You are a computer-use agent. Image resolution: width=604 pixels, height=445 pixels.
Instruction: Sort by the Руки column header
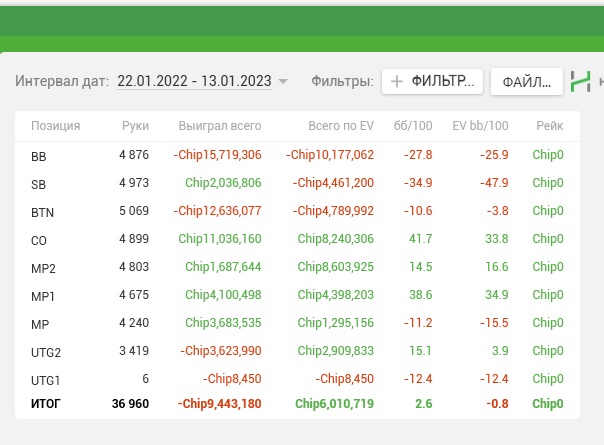coord(135,126)
